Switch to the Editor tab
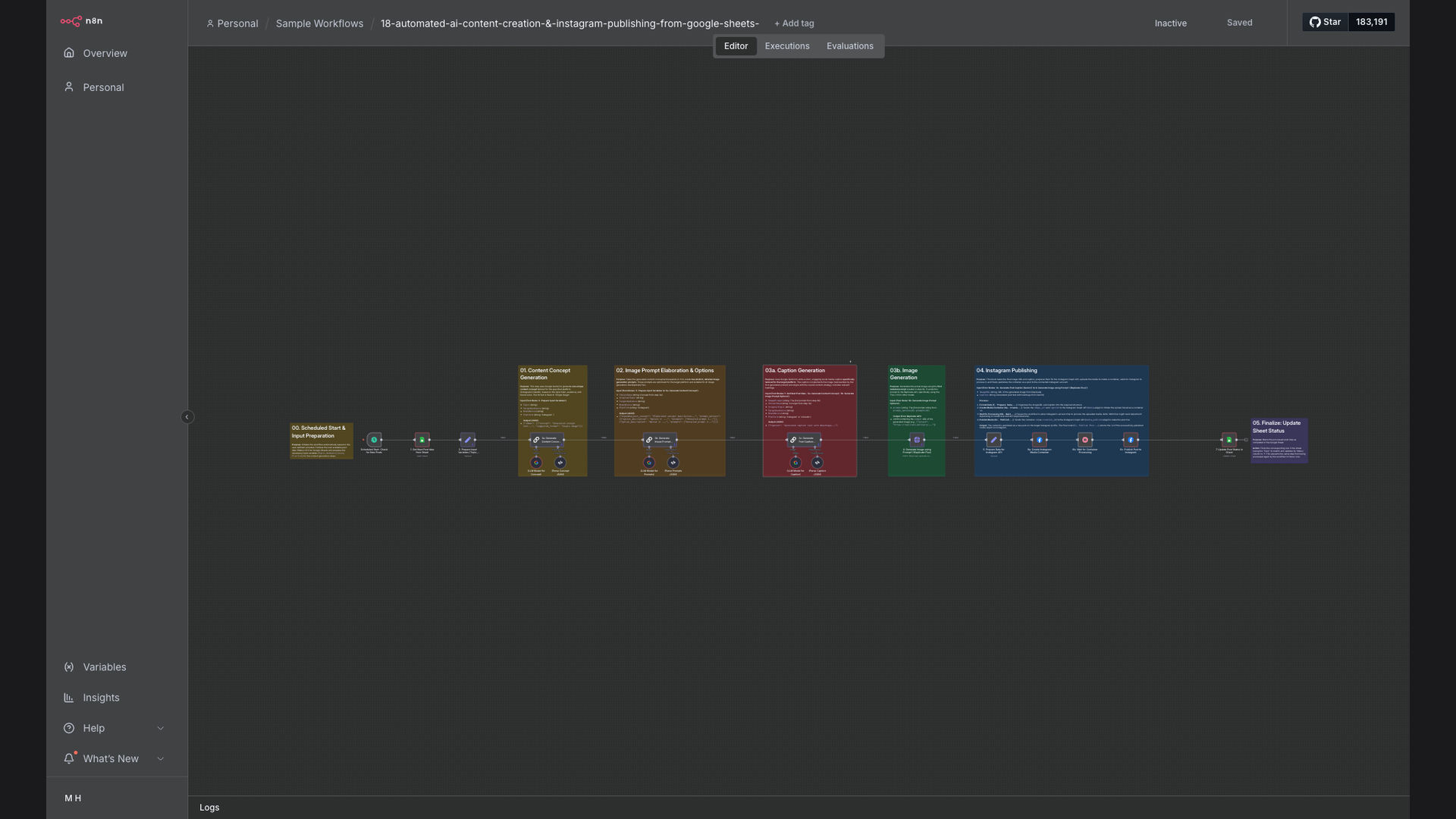 pyautogui.click(x=736, y=46)
